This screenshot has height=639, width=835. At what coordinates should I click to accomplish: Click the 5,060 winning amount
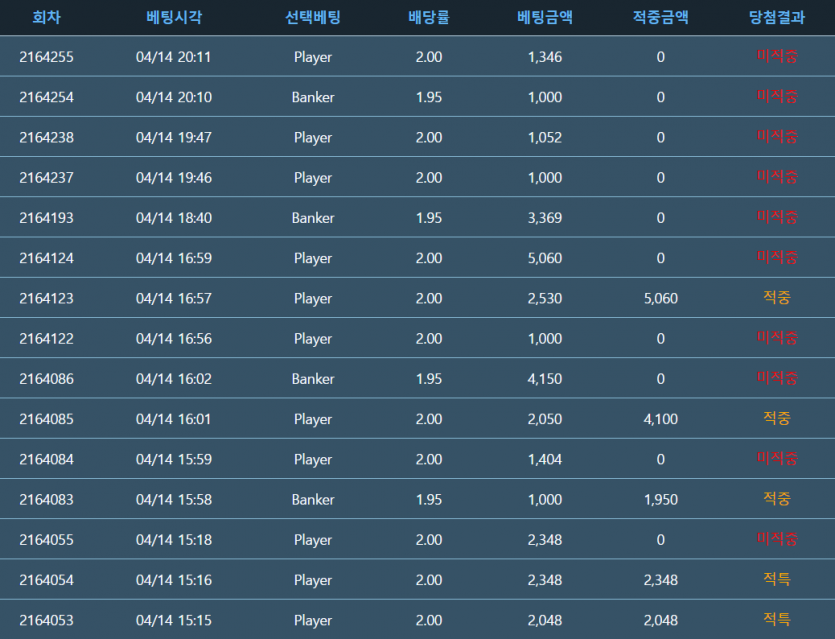(660, 298)
